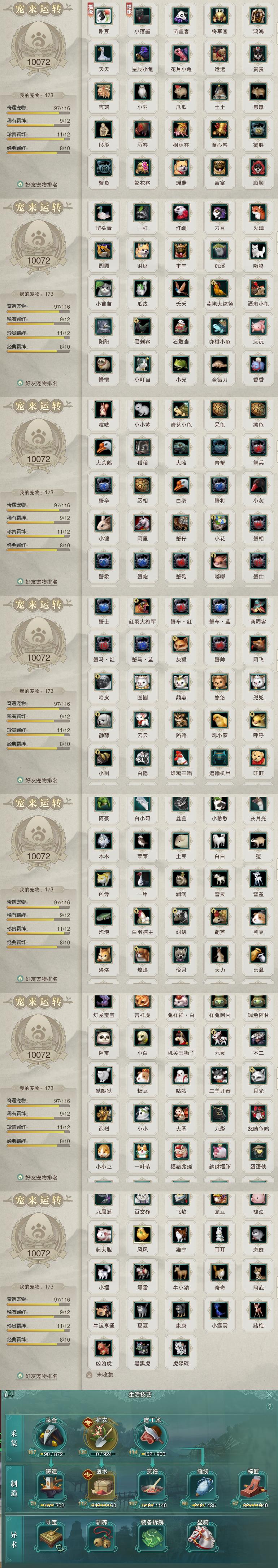Open help in the 生活技艺 panel
Screen dimensions: 278x1568
click(269, 1407)
